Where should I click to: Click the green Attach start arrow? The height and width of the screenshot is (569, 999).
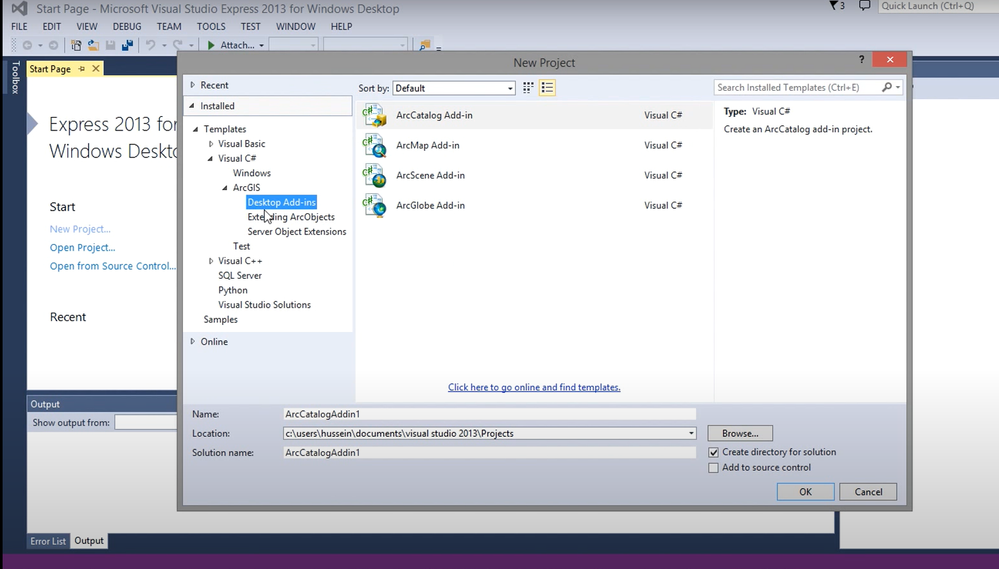pyautogui.click(x=211, y=45)
